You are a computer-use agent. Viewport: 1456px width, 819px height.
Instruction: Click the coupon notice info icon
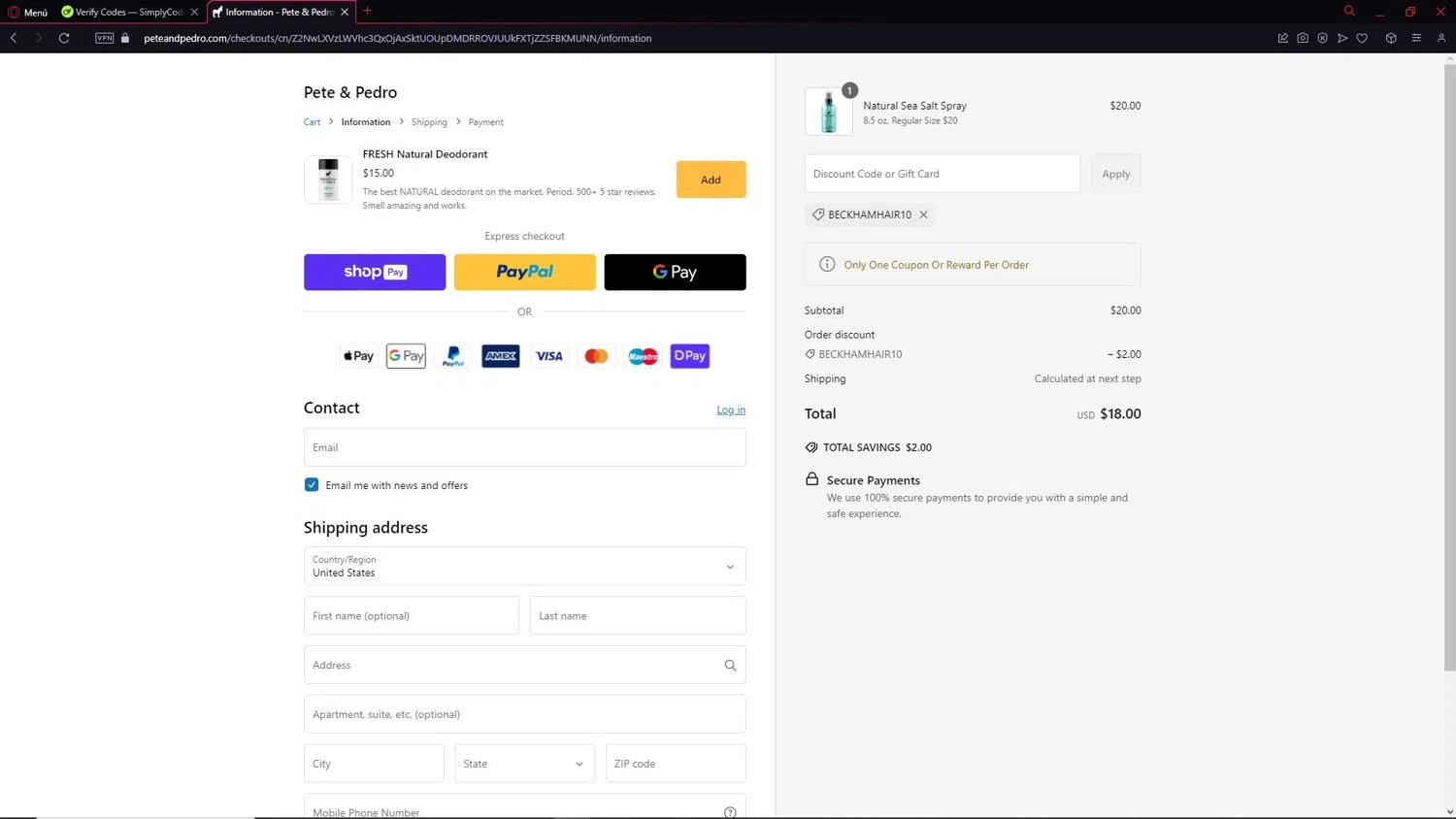(x=827, y=264)
